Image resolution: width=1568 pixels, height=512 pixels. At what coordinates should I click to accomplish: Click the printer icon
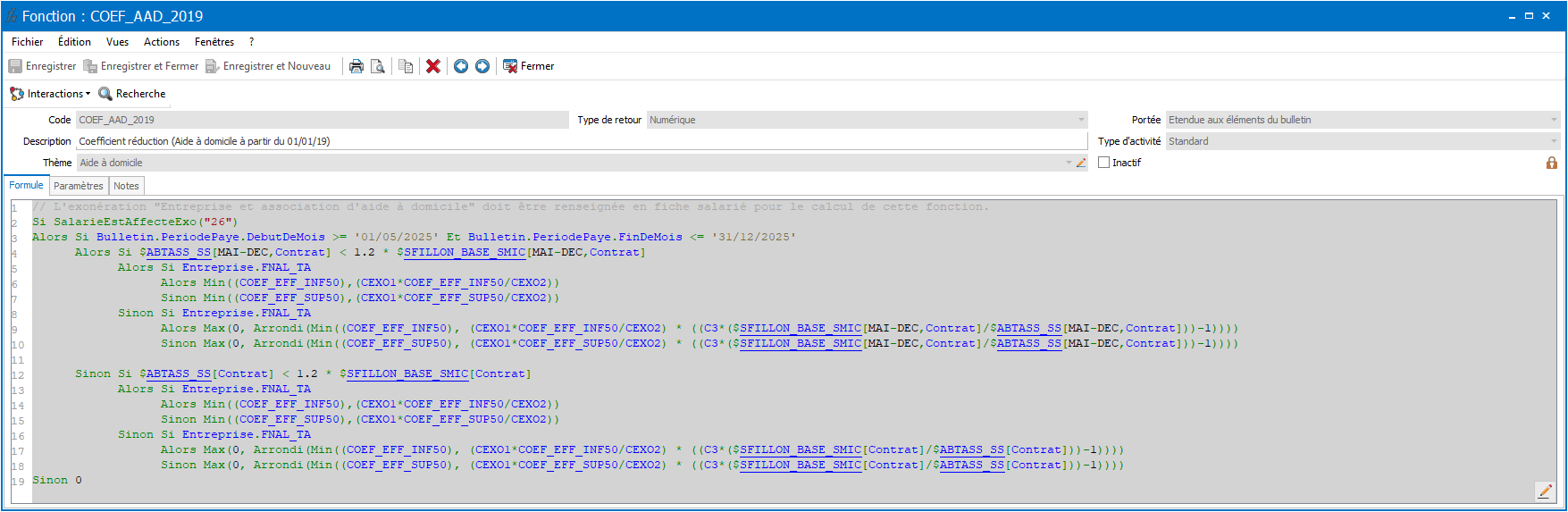[x=356, y=66]
